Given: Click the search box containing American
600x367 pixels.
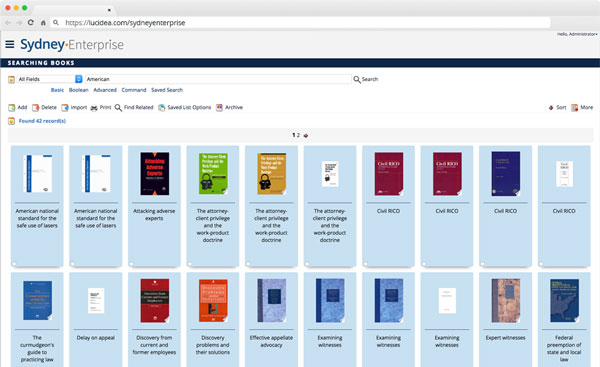Looking at the screenshot, I should tap(218, 79).
